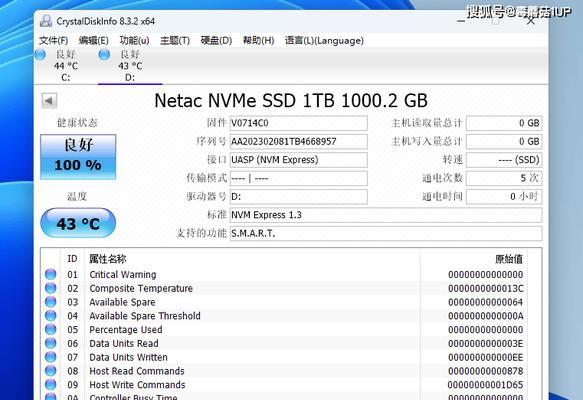Screen dimensions: 583x400
Task: Click the serial number field AA202302081TB4668957
Action: pos(299,142)
